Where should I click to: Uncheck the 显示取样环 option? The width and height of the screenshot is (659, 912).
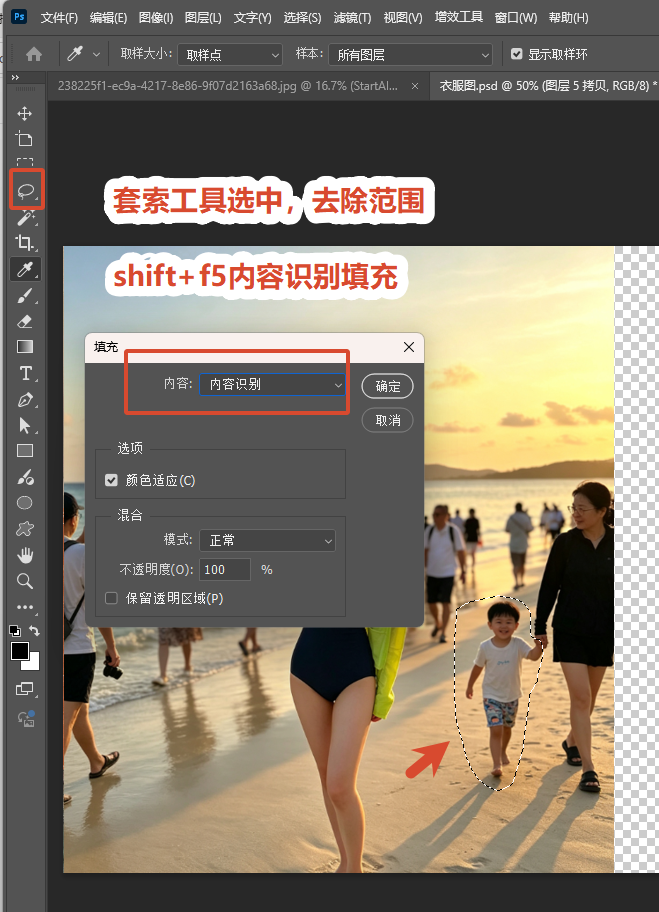[516, 54]
